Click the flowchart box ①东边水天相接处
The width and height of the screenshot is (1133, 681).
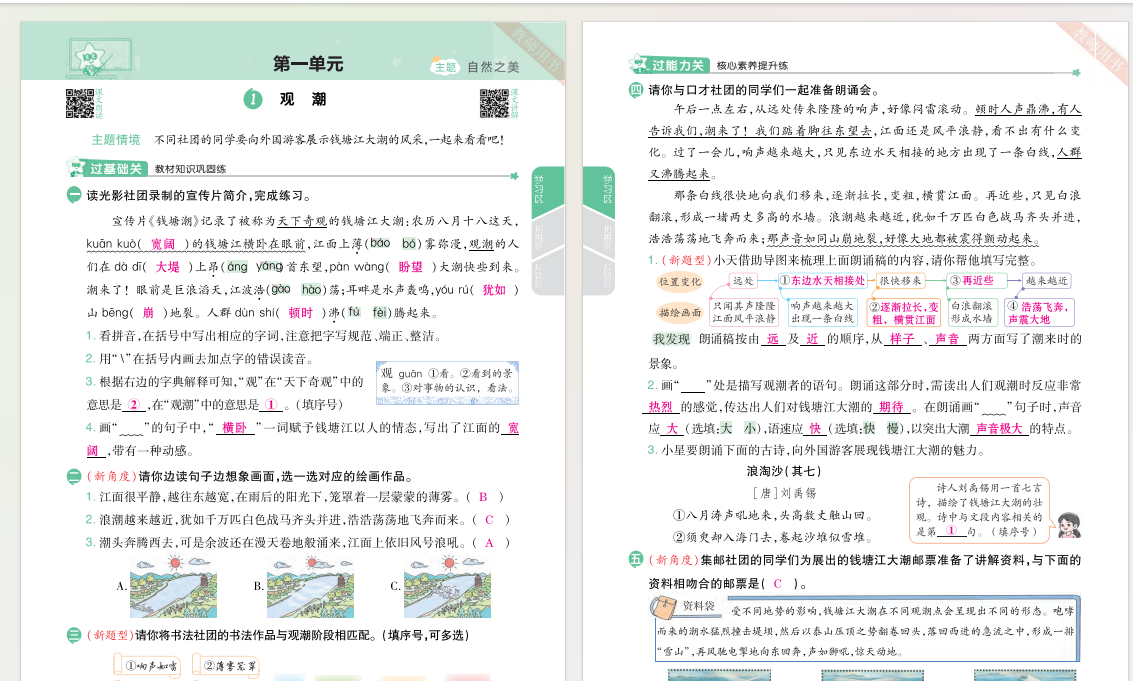tap(822, 280)
